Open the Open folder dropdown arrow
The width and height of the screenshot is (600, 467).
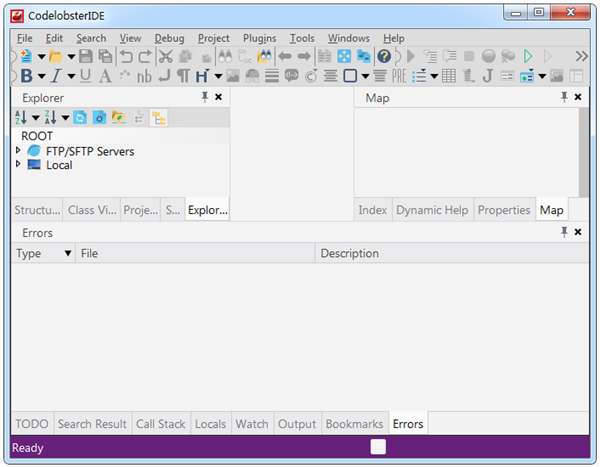(71, 57)
